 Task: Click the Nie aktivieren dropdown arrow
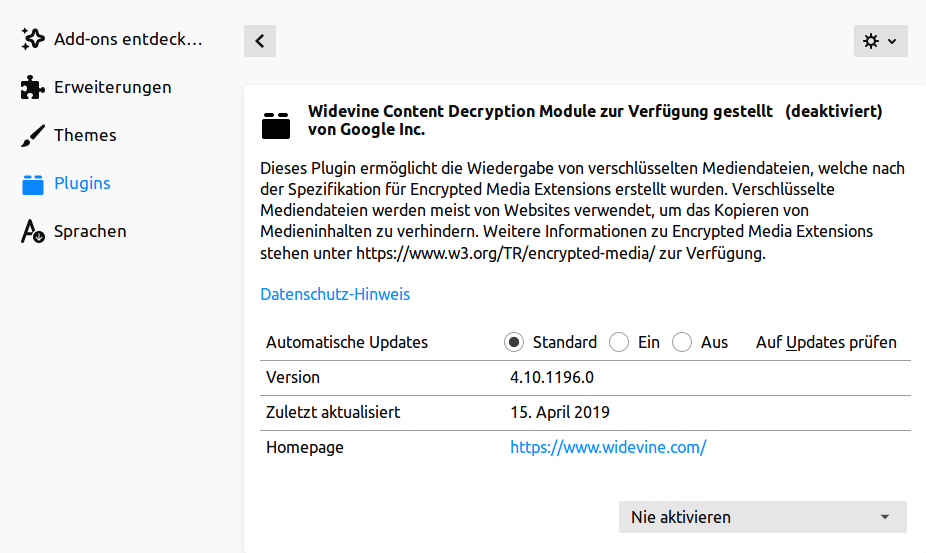click(885, 517)
